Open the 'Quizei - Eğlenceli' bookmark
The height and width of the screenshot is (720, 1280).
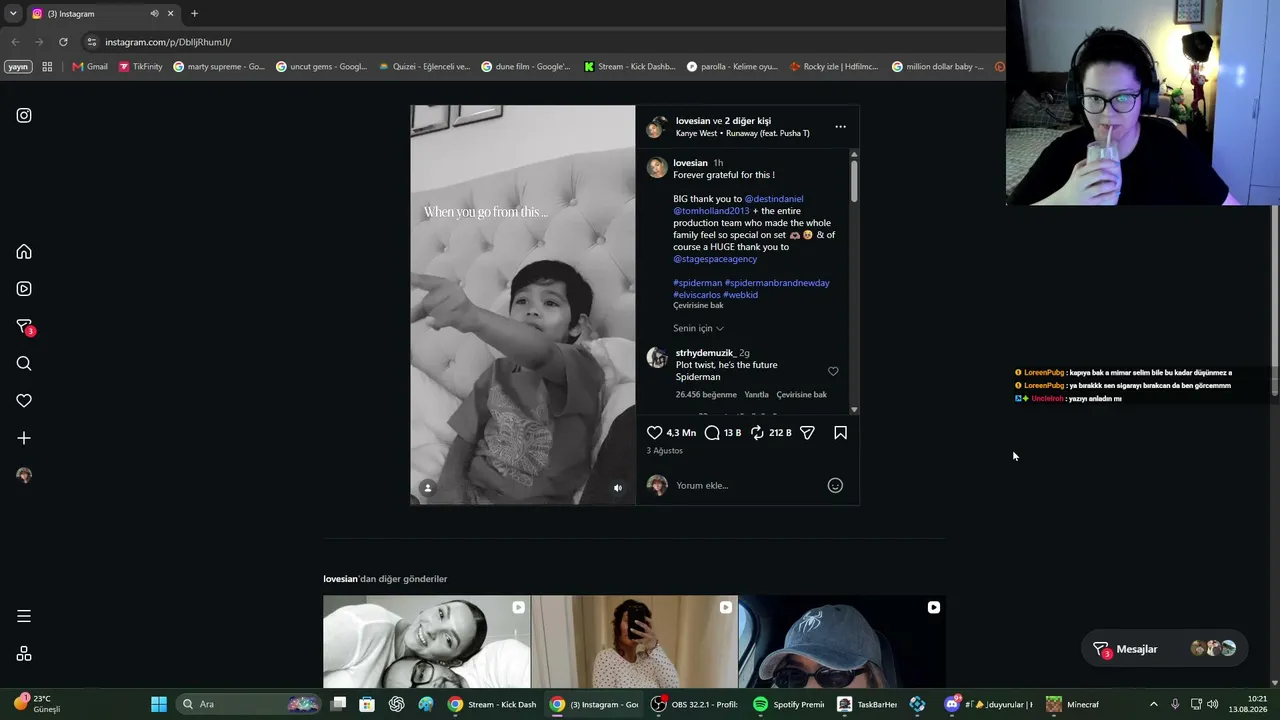(424, 67)
